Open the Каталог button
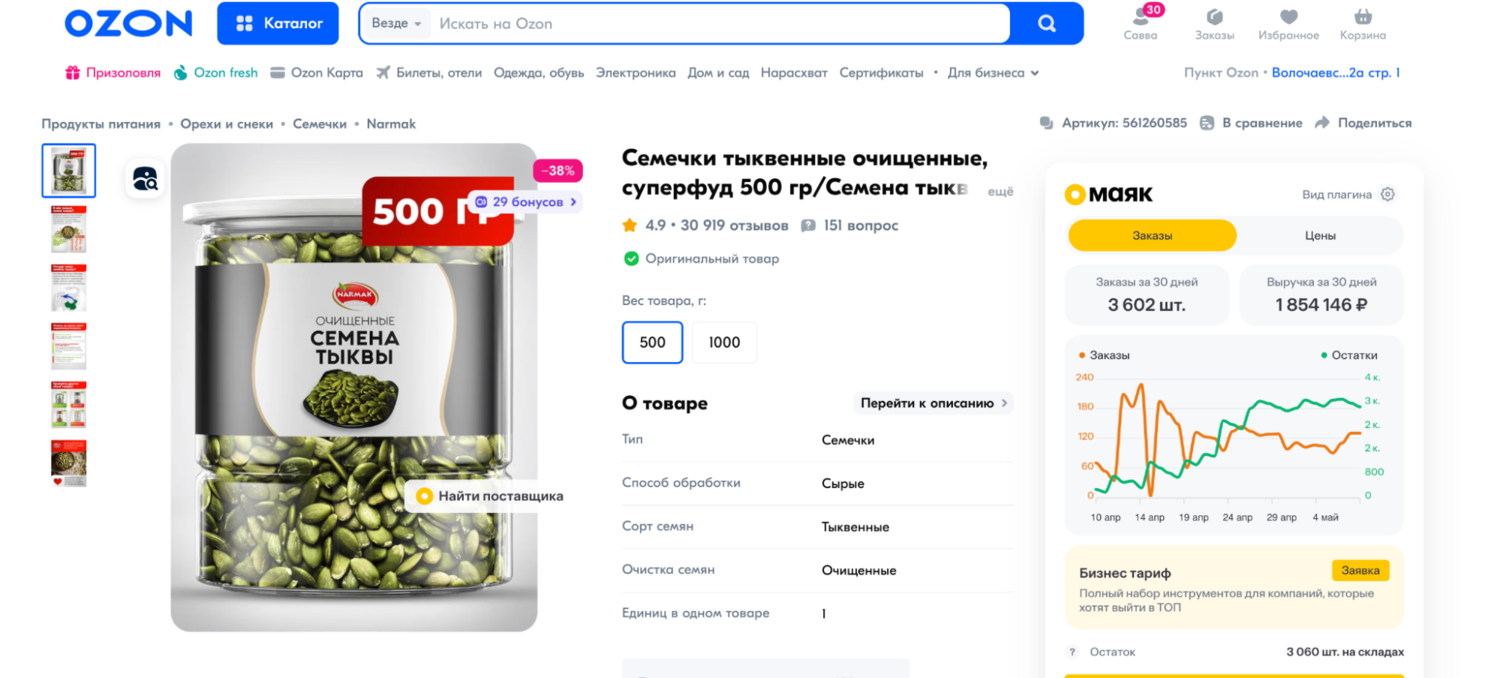This screenshot has width=1500, height=678. click(278, 23)
